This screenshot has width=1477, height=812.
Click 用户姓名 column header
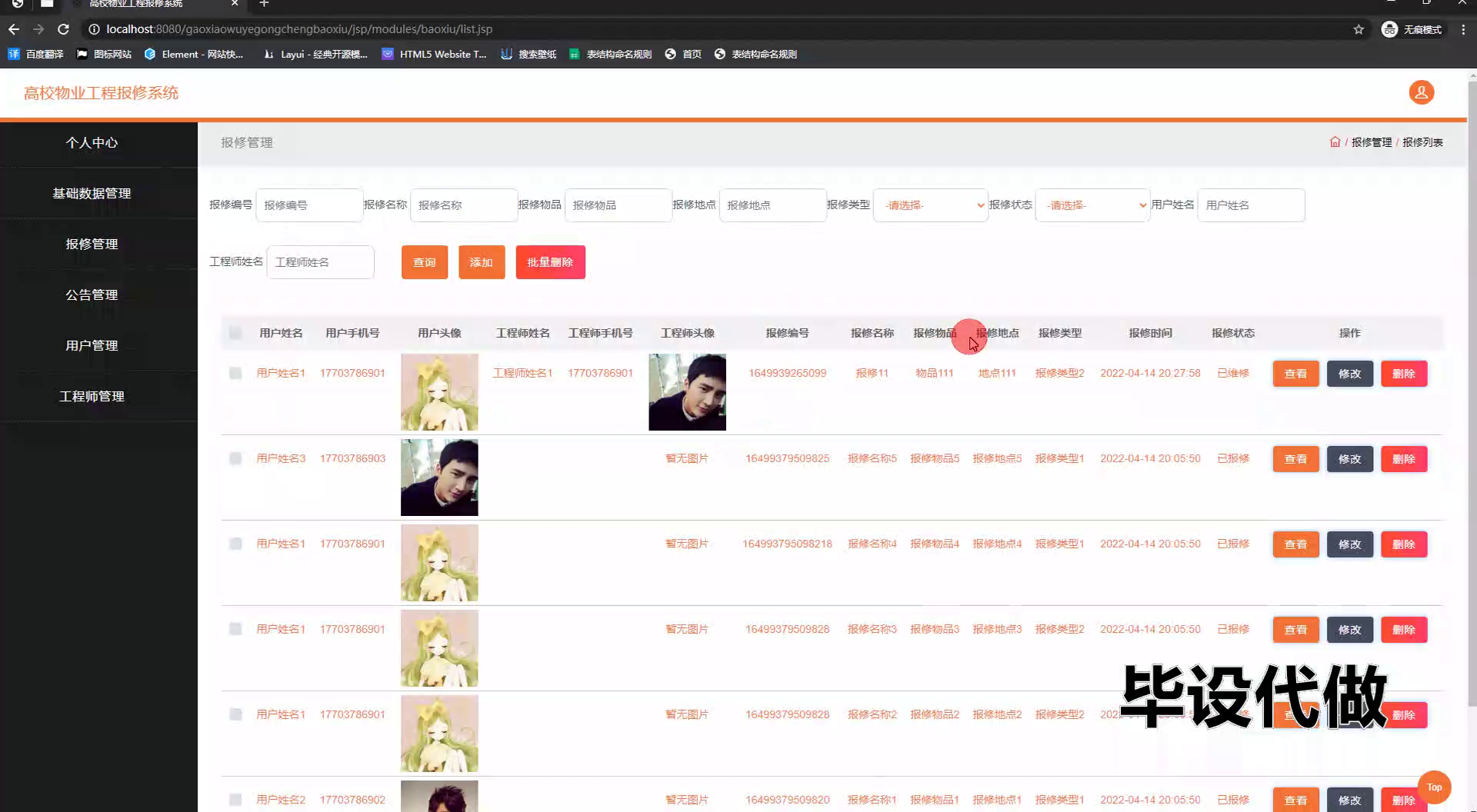click(281, 333)
